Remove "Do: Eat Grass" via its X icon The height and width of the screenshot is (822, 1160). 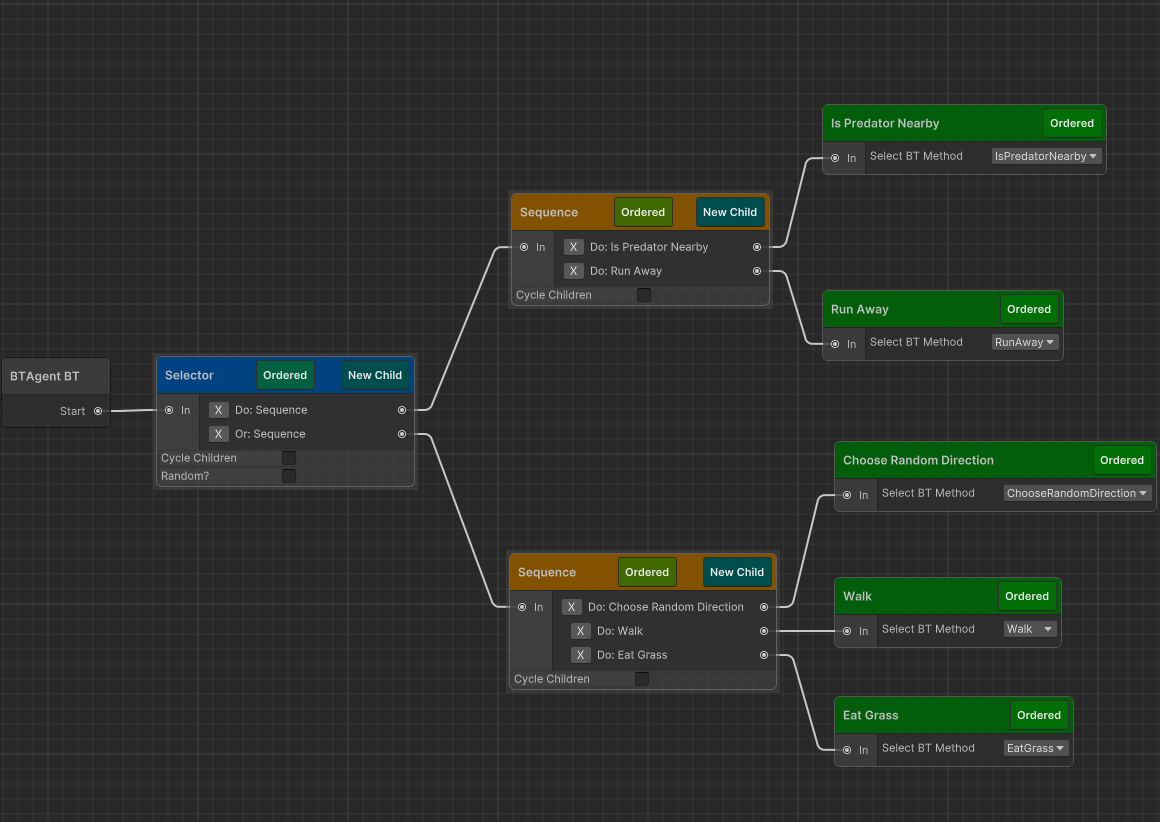(580, 655)
